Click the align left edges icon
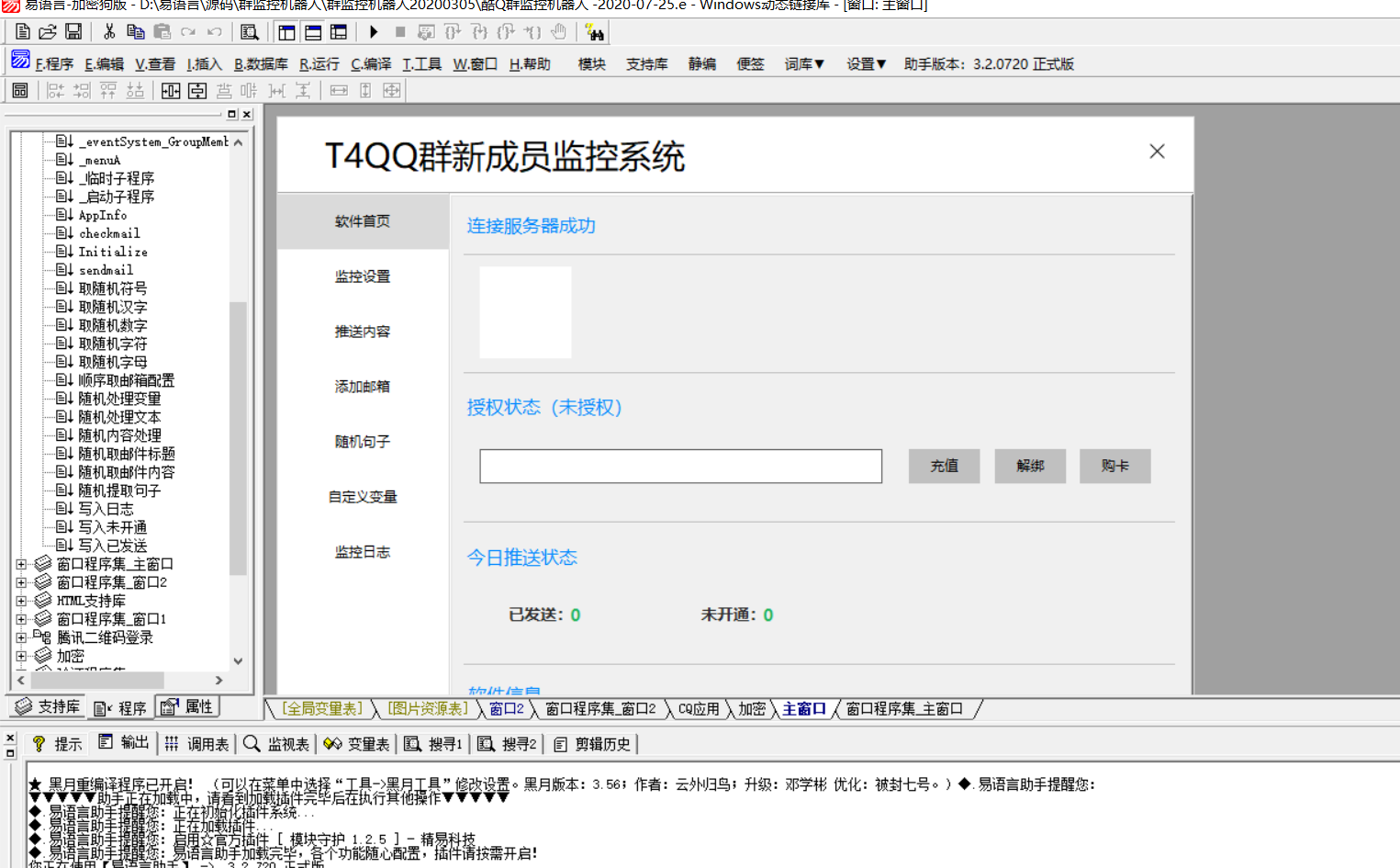The width and height of the screenshot is (1400, 868). click(x=55, y=90)
